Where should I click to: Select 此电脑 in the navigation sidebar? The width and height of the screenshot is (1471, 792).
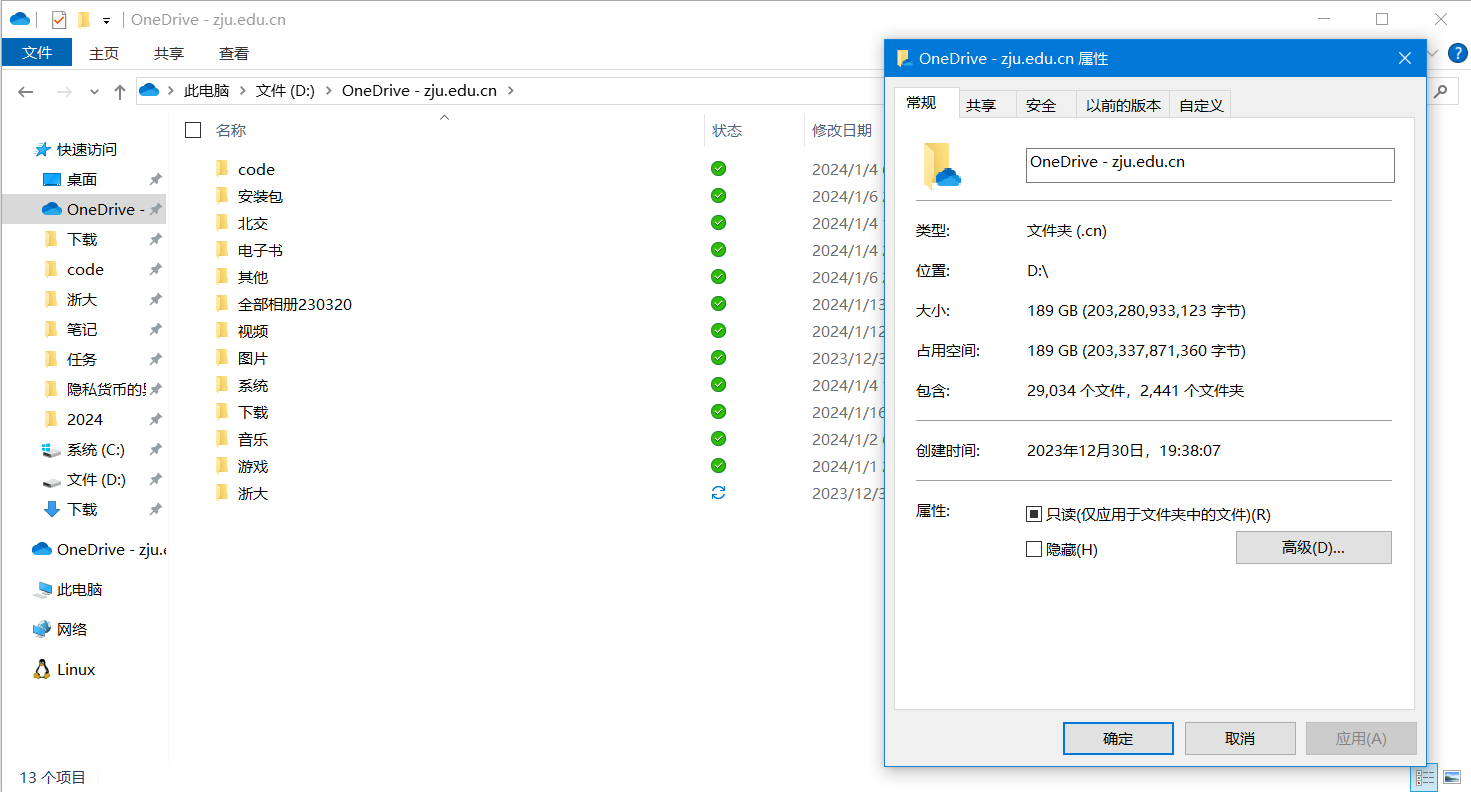click(79, 589)
